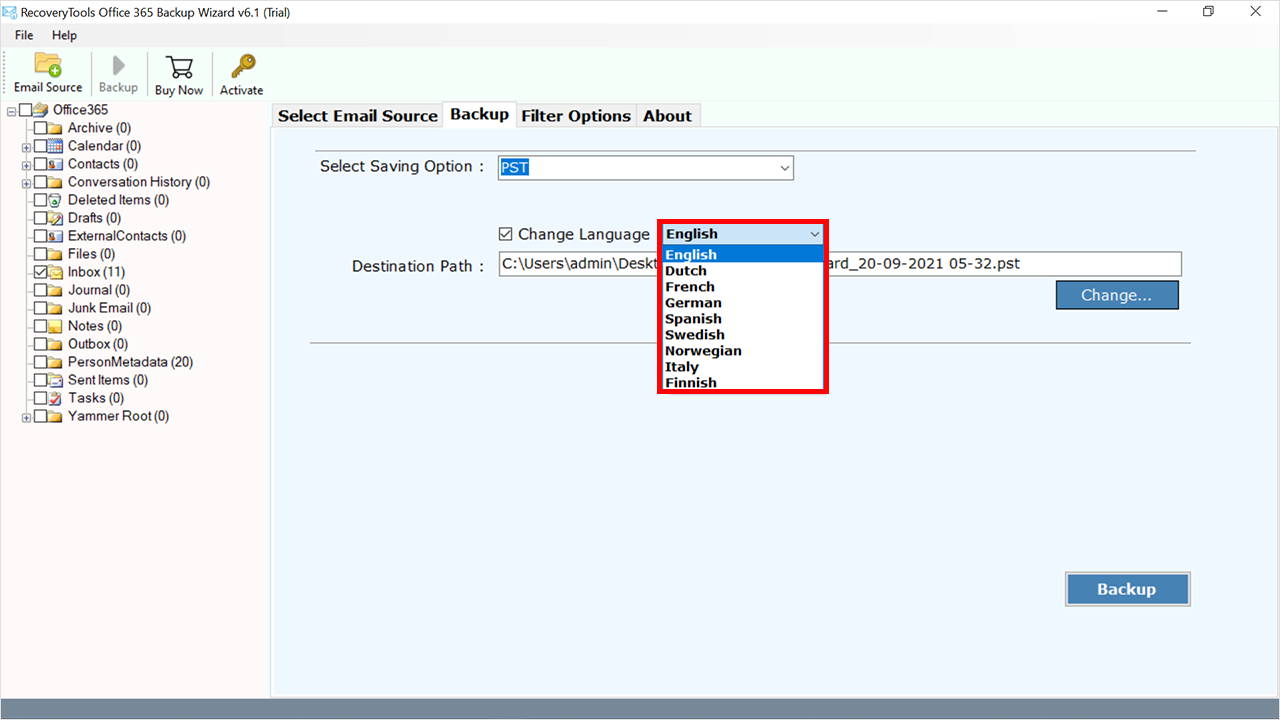Viewport: 1280px width, 720px height.
Task: Click the Destination Path input field
Action: (x=840, y=264)
